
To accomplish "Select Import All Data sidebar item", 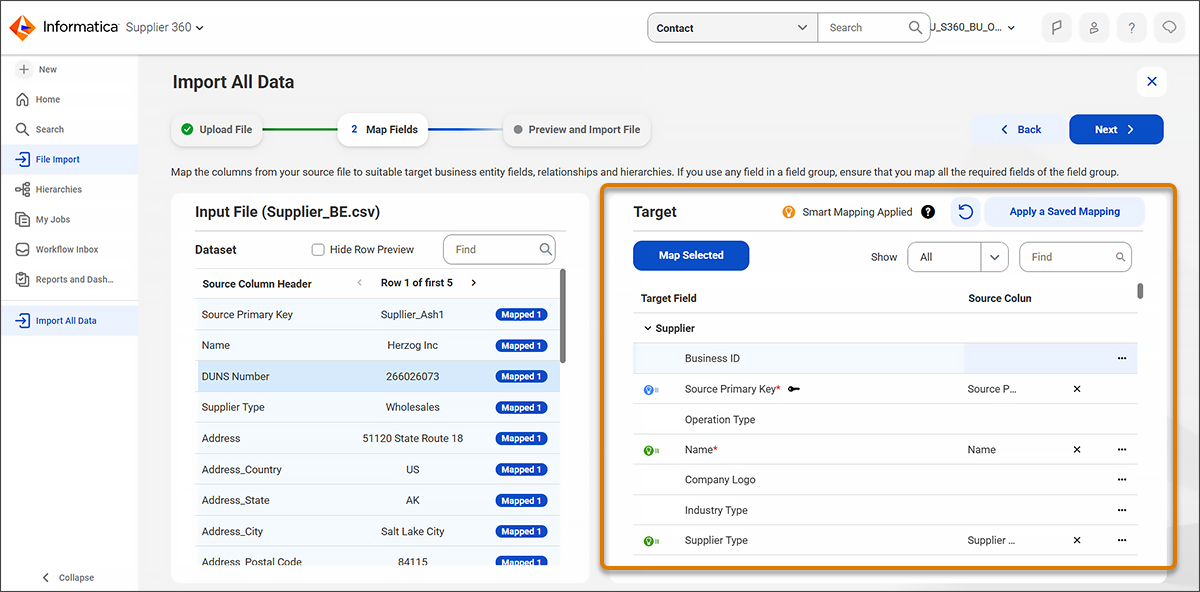I will pos(69,321).
